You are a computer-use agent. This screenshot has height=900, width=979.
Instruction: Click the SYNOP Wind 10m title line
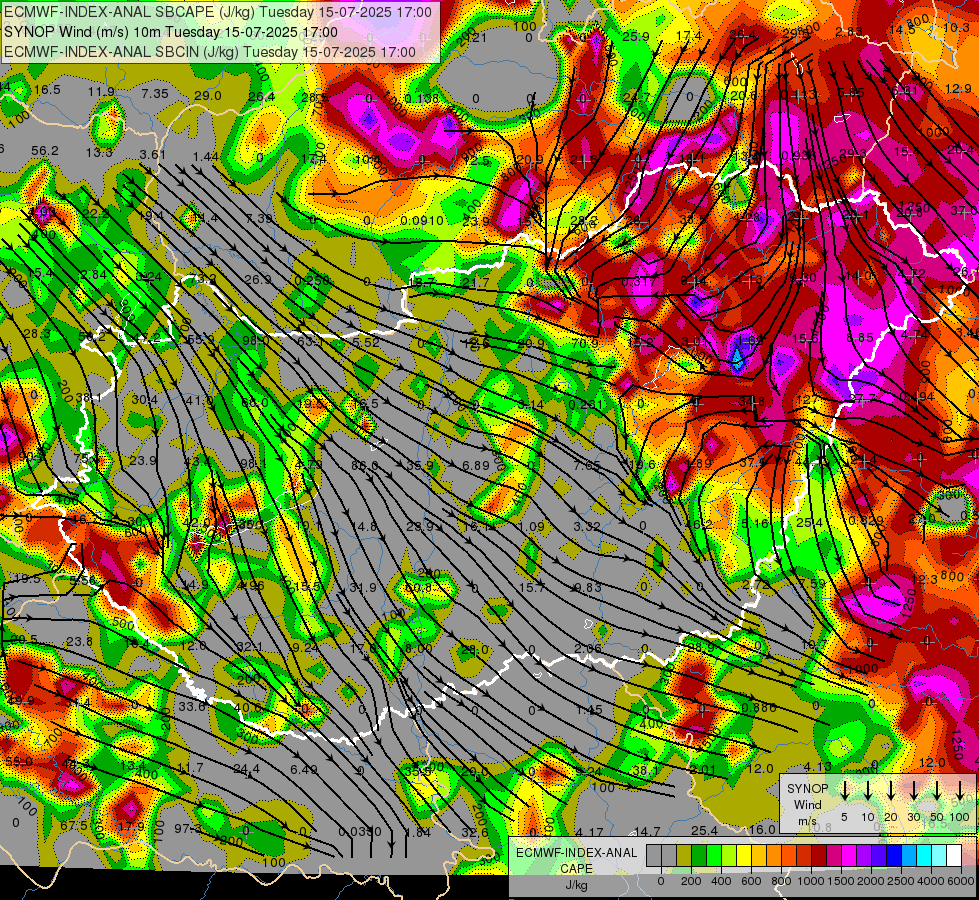[171, 32]
